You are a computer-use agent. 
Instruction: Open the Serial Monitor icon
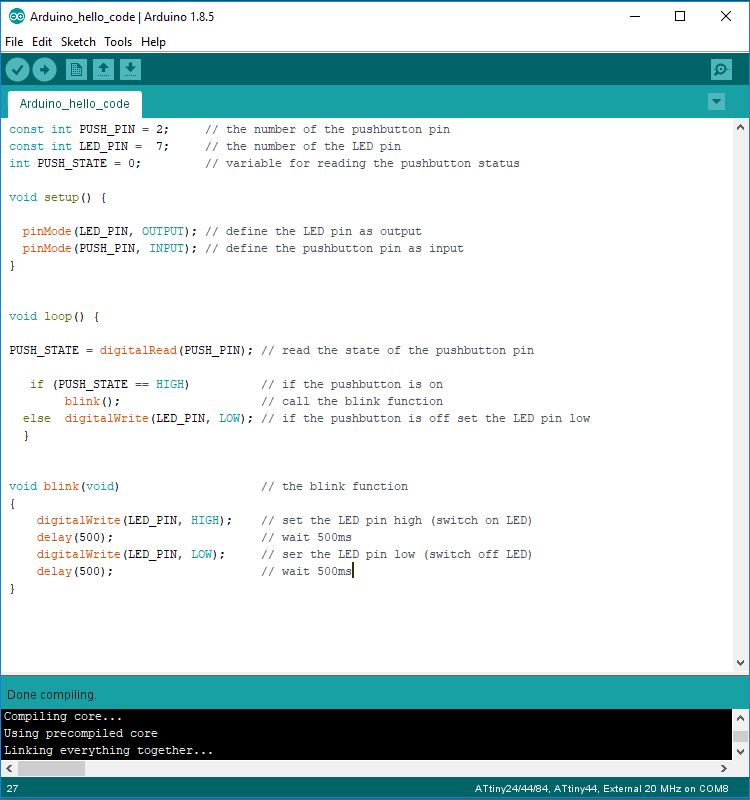(721, 69)
